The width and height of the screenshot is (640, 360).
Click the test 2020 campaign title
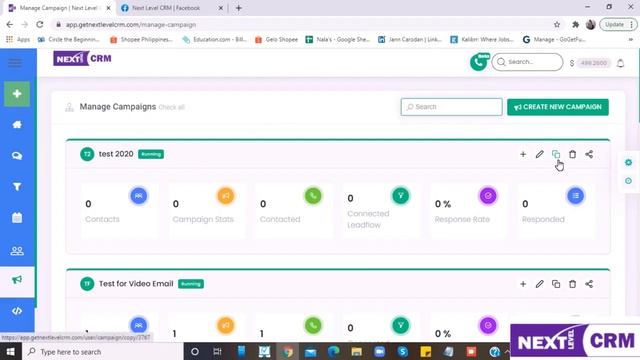(x=116, y=154)
